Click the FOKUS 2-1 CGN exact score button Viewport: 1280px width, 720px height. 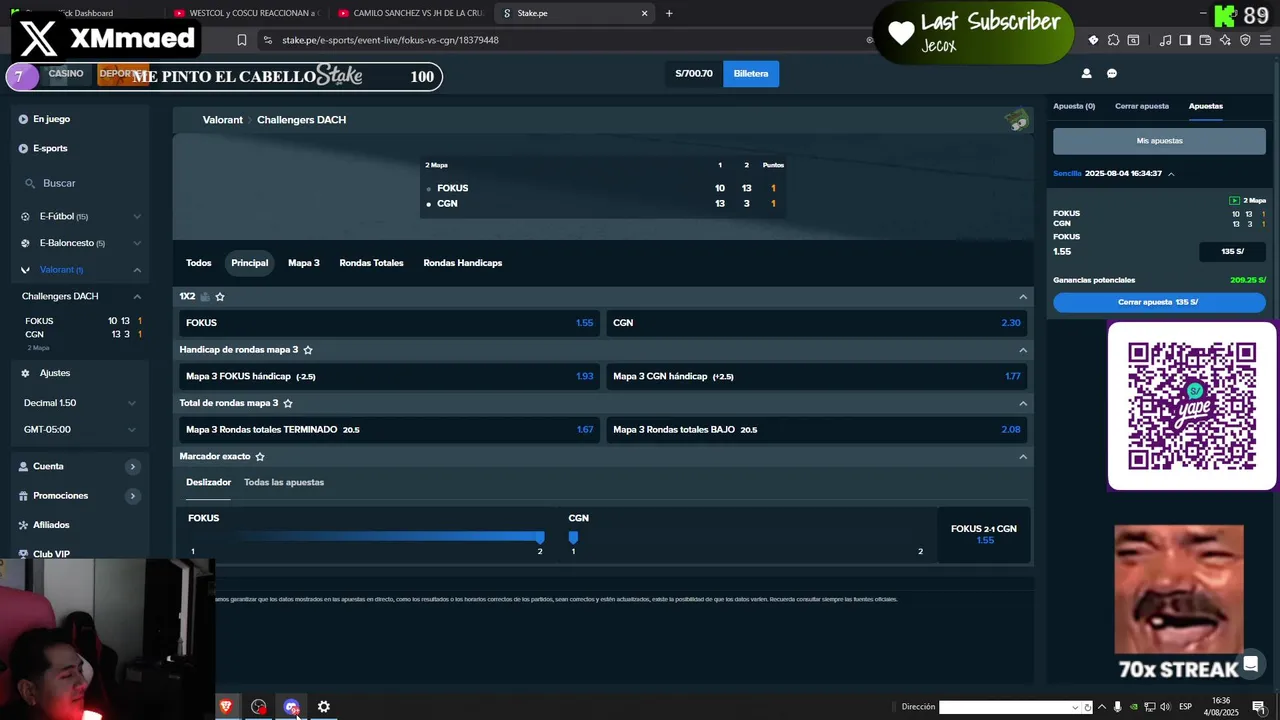click(984, 534)
